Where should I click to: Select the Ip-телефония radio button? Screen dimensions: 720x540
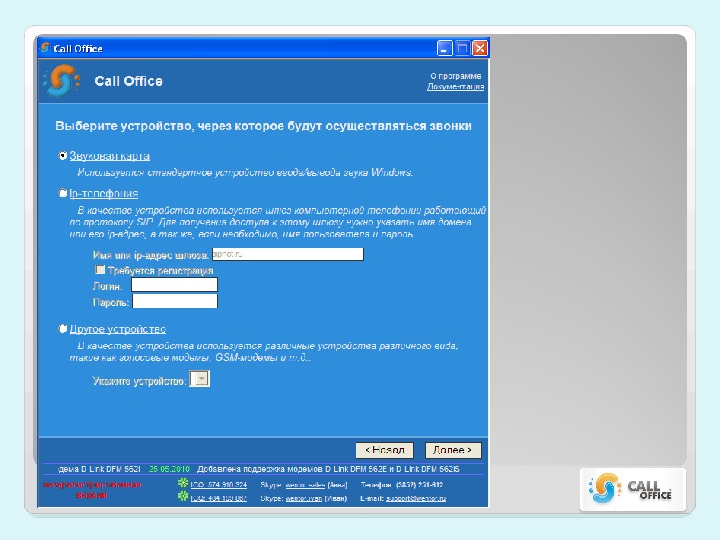click(63, 193)
